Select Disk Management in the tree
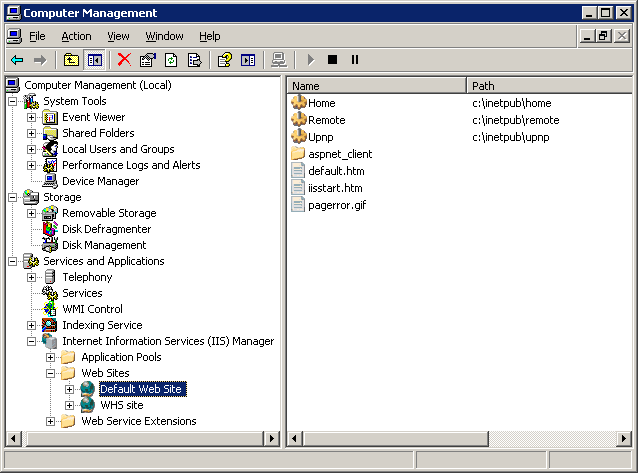638x473 pixels. (104, 245)
